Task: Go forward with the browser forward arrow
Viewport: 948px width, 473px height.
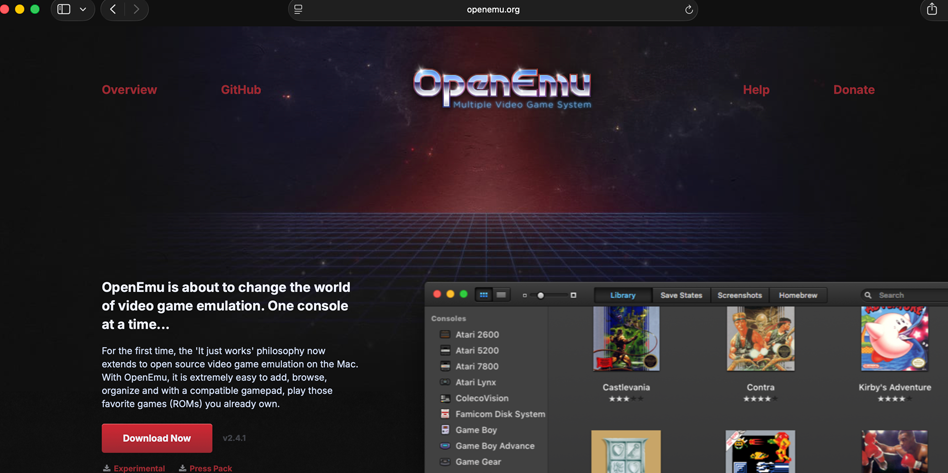Action: point(136,10)
